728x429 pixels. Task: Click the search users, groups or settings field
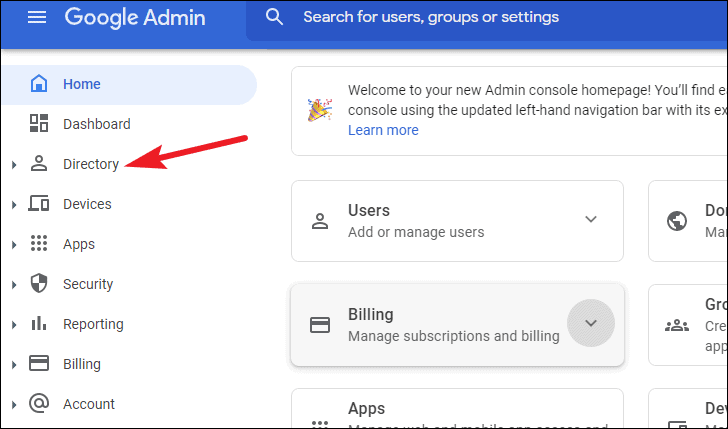click(487, 20)
